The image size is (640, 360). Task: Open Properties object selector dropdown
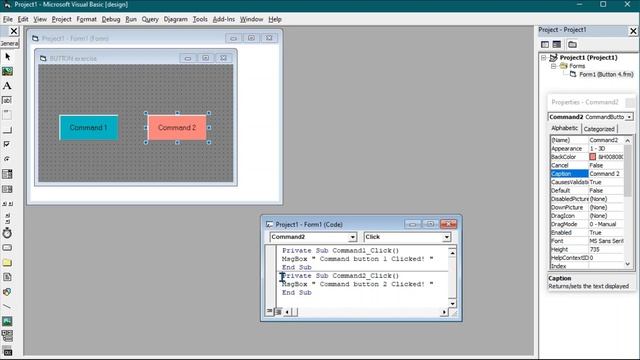pyautogui.click(x=629, y=117)
